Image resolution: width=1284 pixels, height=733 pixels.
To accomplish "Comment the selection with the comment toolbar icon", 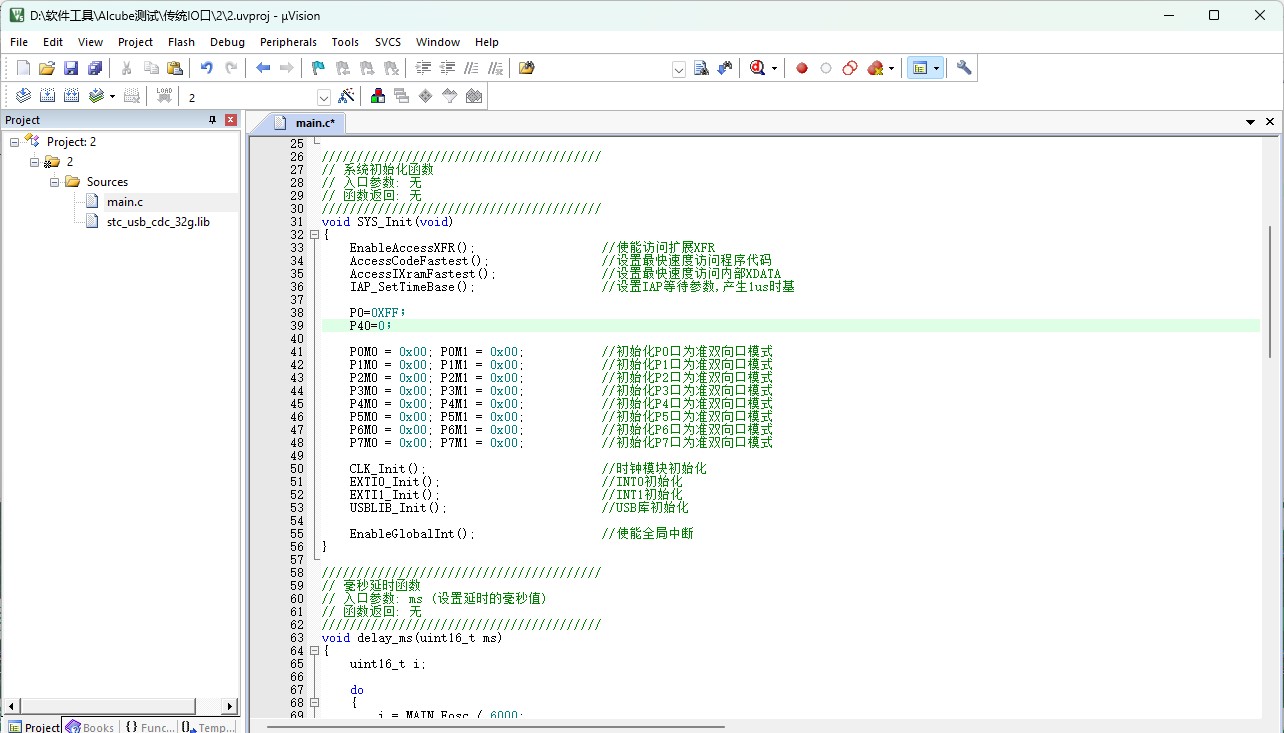I will click(x=471, y=68).
